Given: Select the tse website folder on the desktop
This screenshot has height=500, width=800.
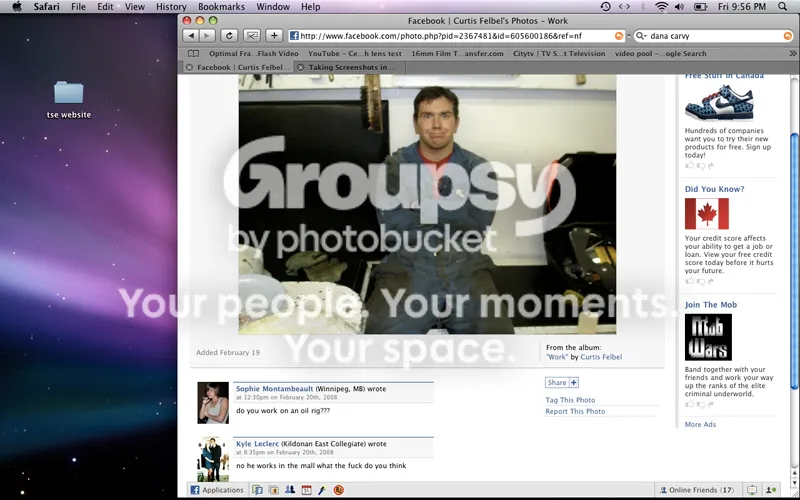Looking at the screenshot, I should (68, 100).
